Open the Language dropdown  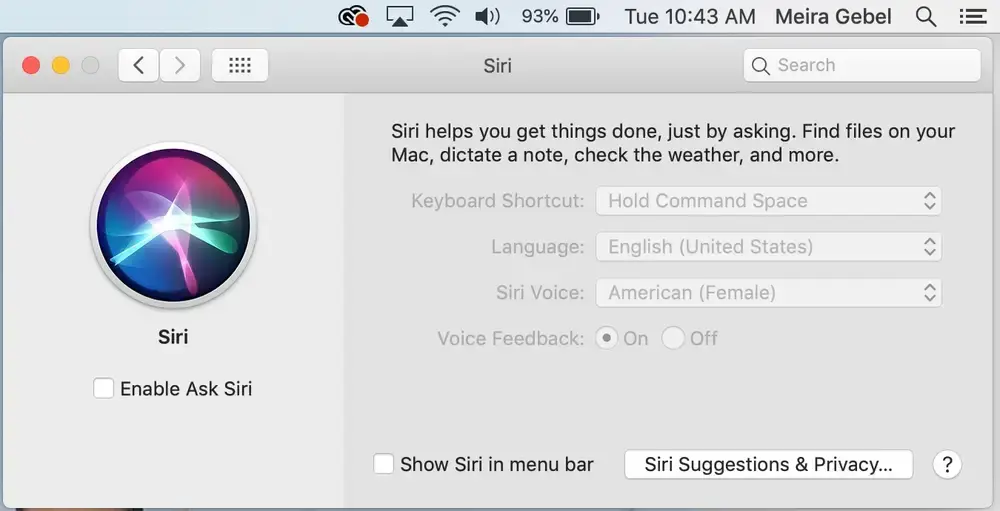[768, 247]
